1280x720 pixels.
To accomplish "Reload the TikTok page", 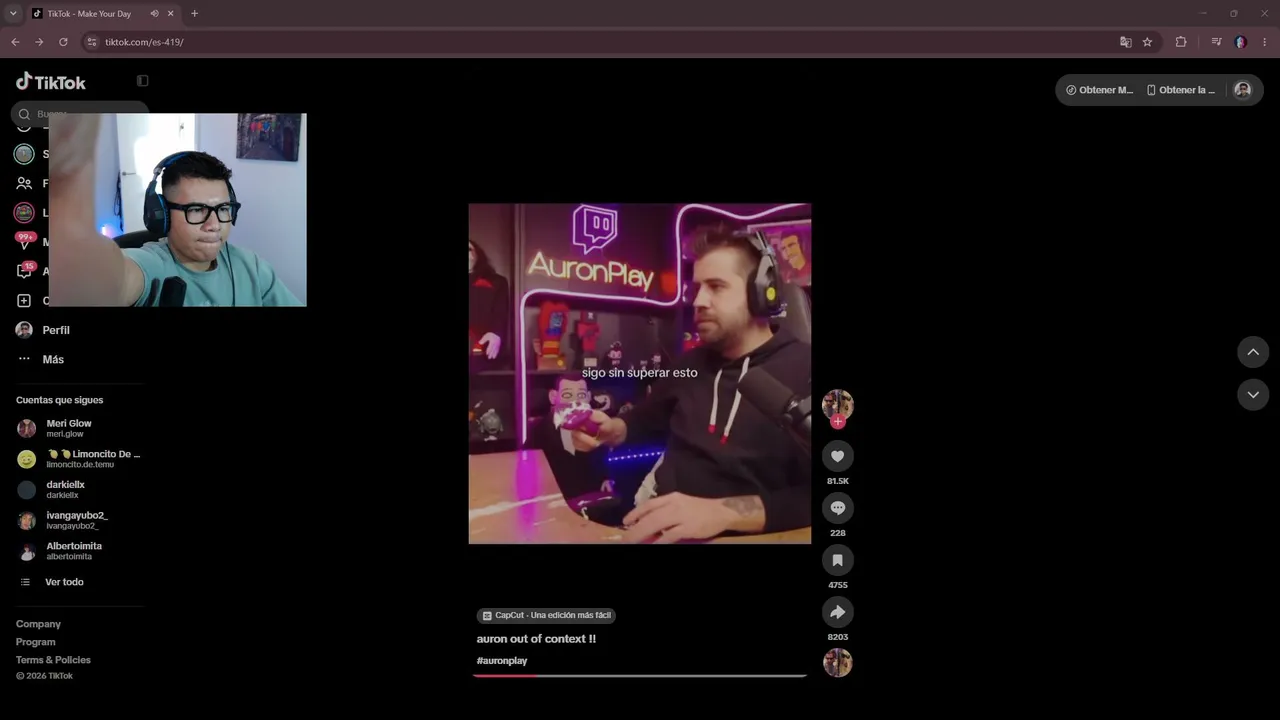I will point(63,42).
